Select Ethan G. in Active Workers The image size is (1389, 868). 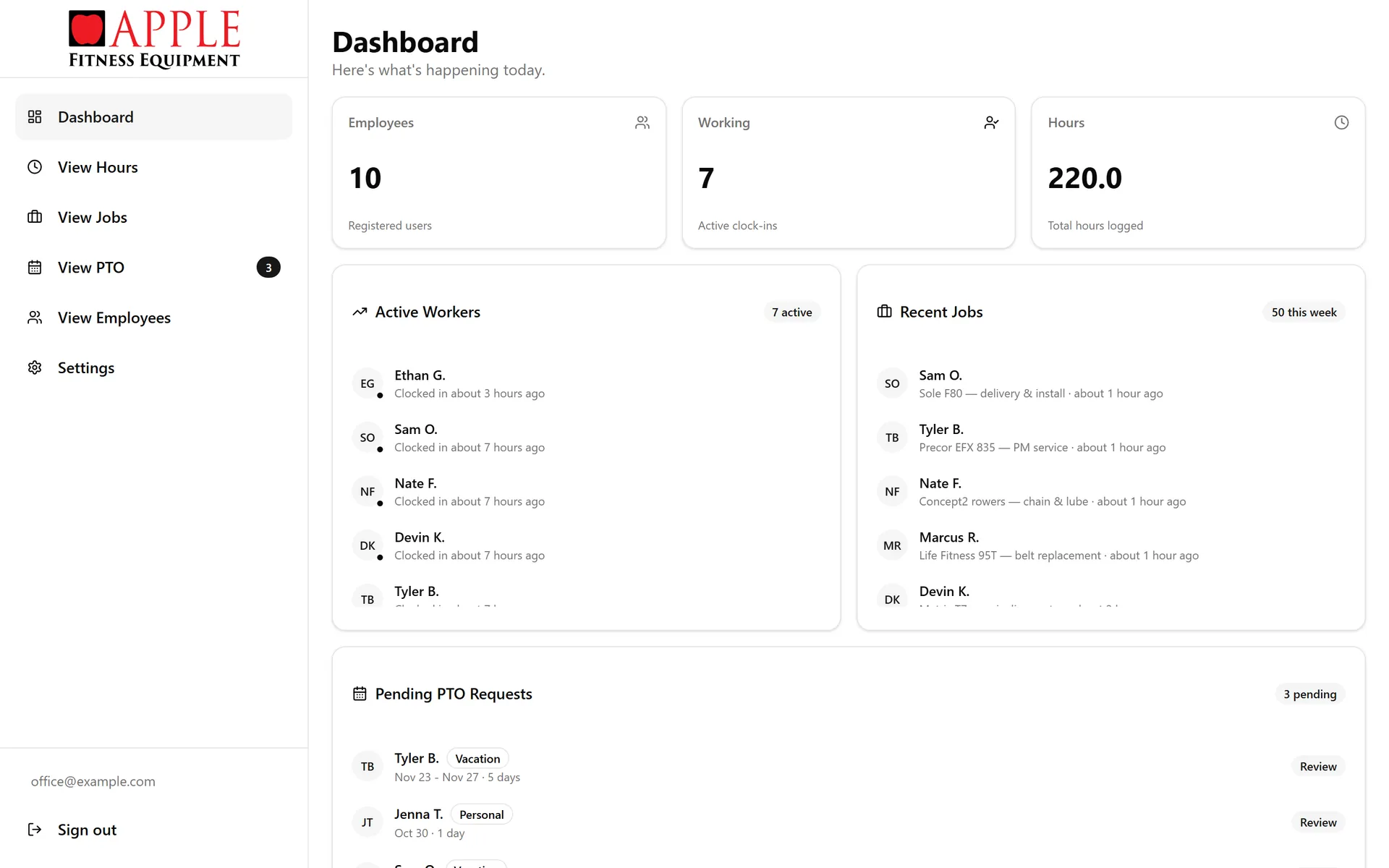tap(586, 383)
